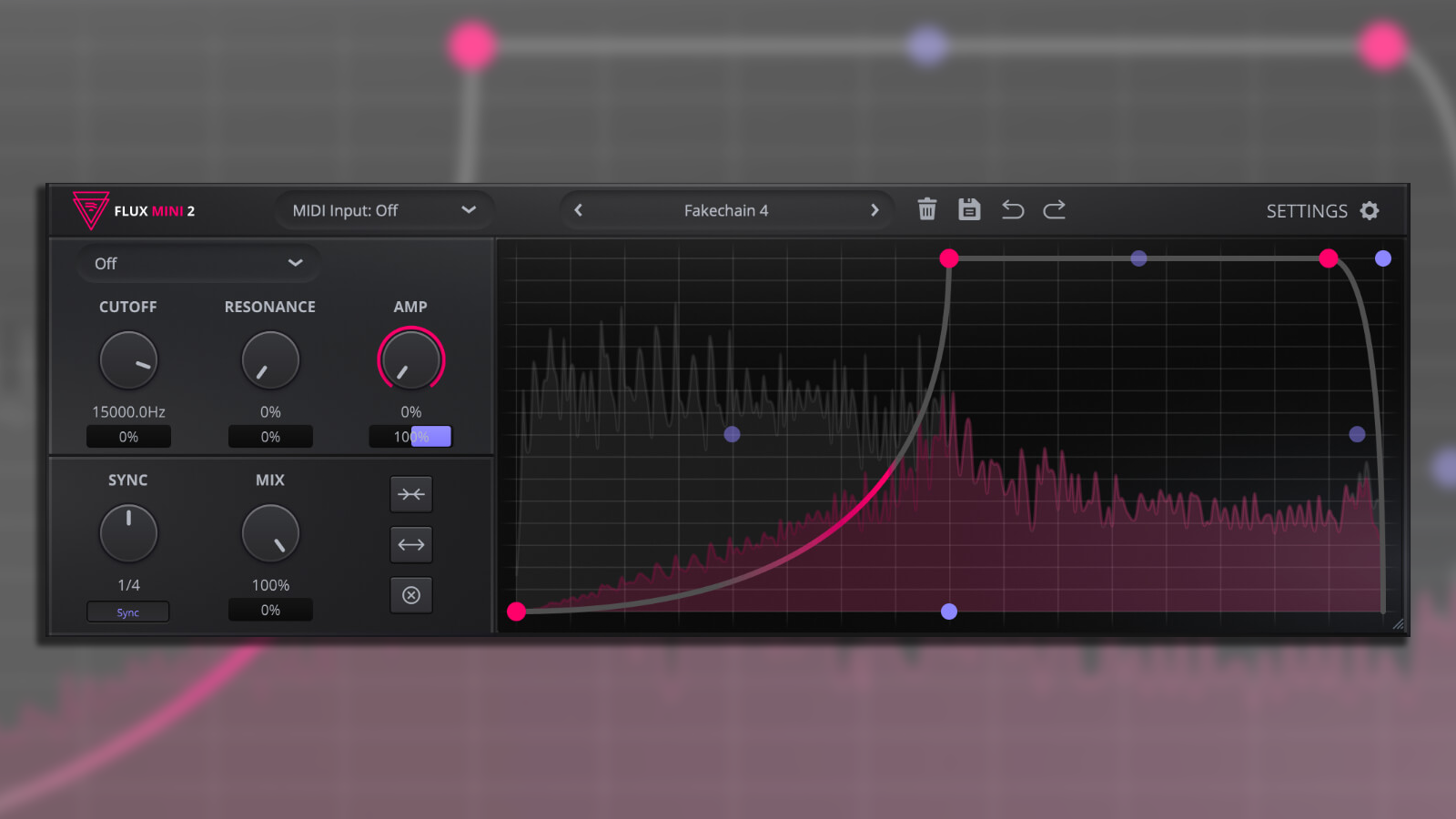Image resolution: width=1456 pixels, height=819 pixels.
Task: Open the MIDI Input dropdown
Action: pyautogui.click(x=383, y=210)
